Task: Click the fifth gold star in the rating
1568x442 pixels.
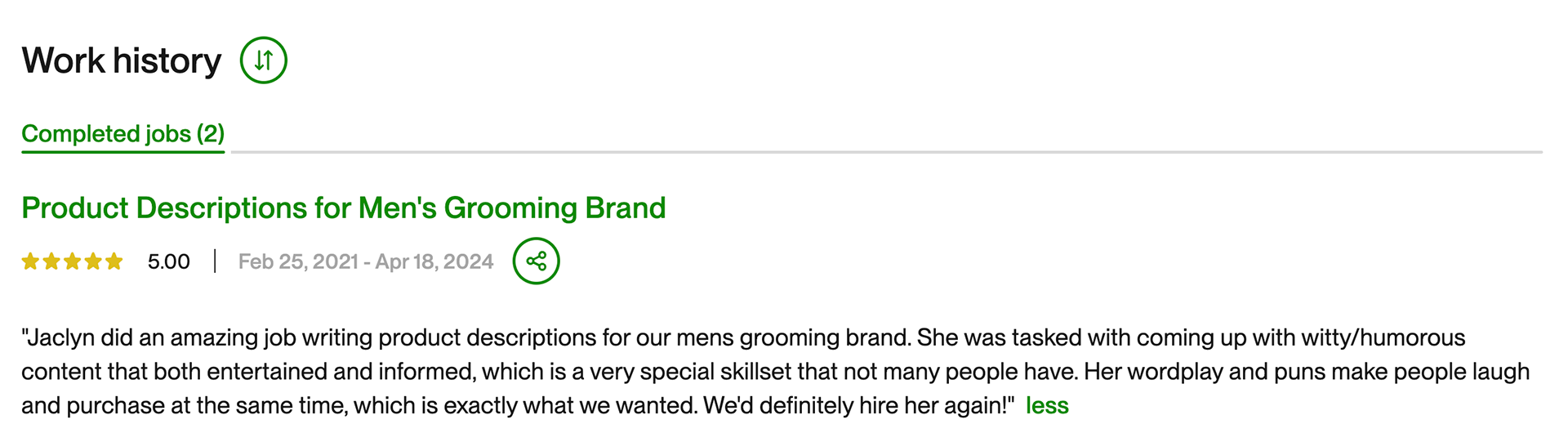Action: click(114, 261)
